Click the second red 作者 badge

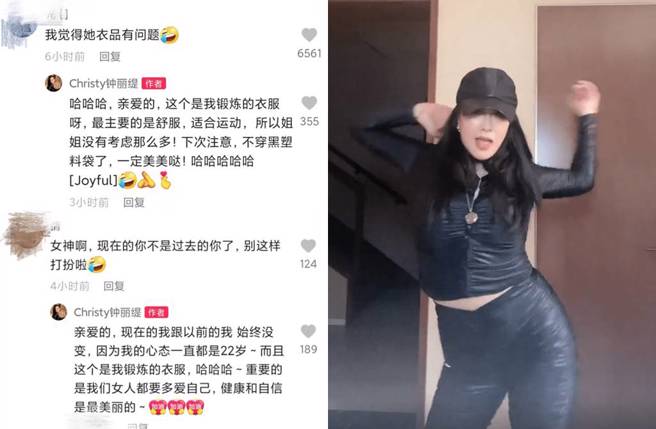pos(156,312)
